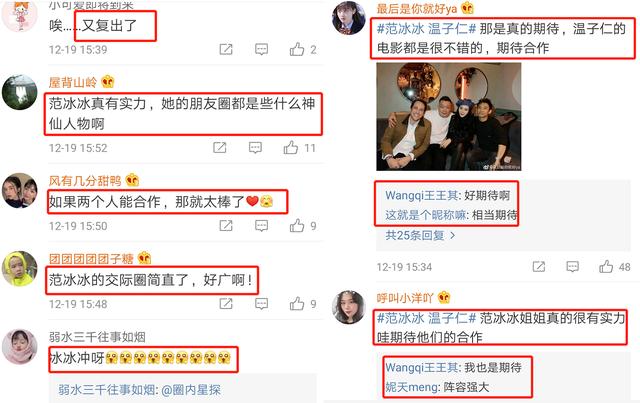Open replier Wangqi王王其 under 好期待啊
The image size is (640, 403).
point(421,196)
